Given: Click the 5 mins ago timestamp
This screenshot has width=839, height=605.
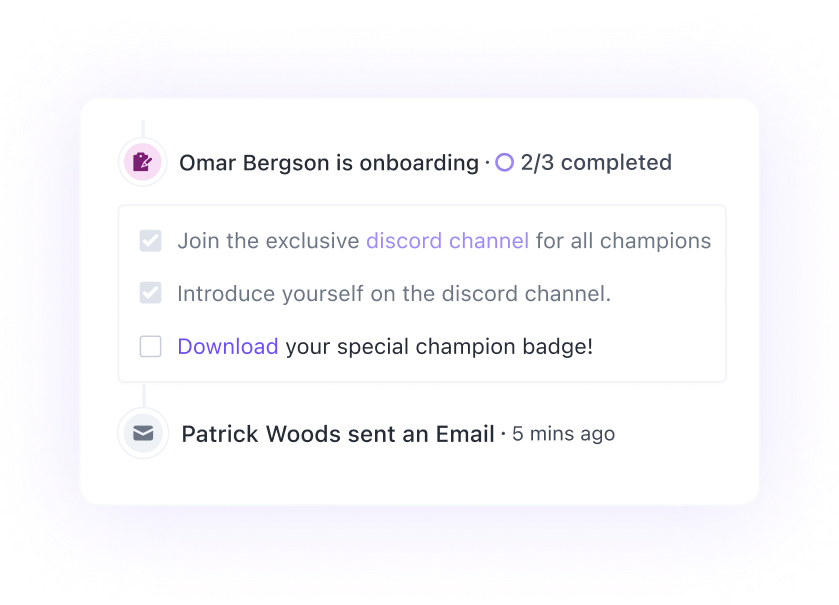Looking at the screenshot, I should (564, 434).
